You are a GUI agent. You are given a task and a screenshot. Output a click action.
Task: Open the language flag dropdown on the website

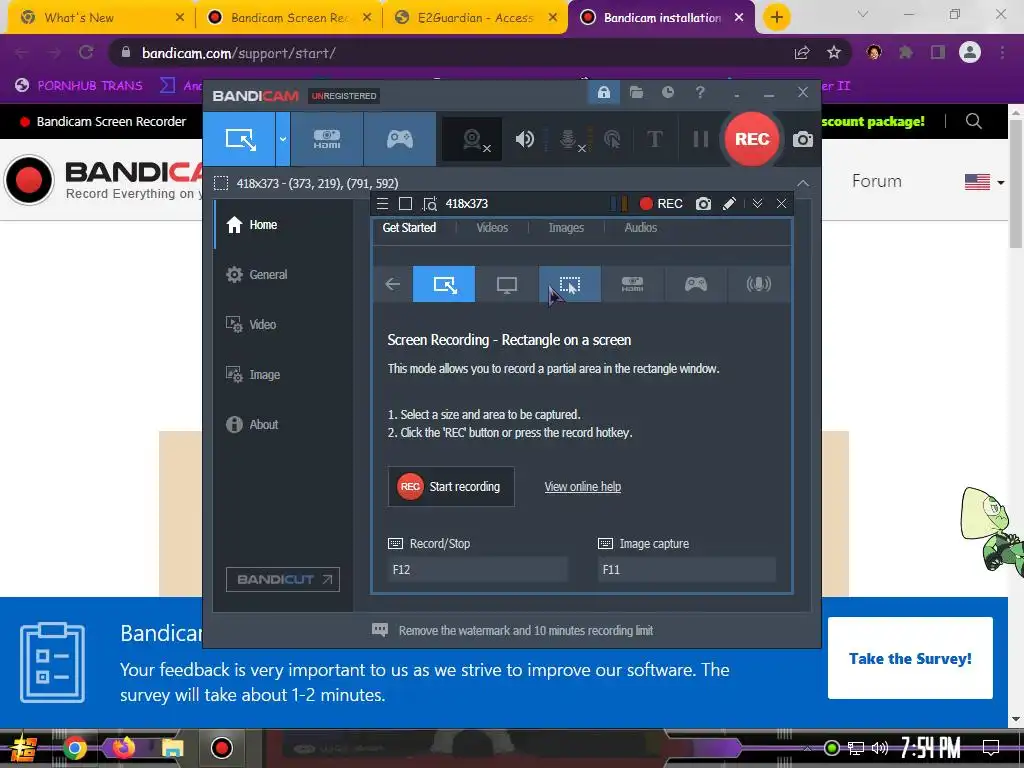[984, 182]
